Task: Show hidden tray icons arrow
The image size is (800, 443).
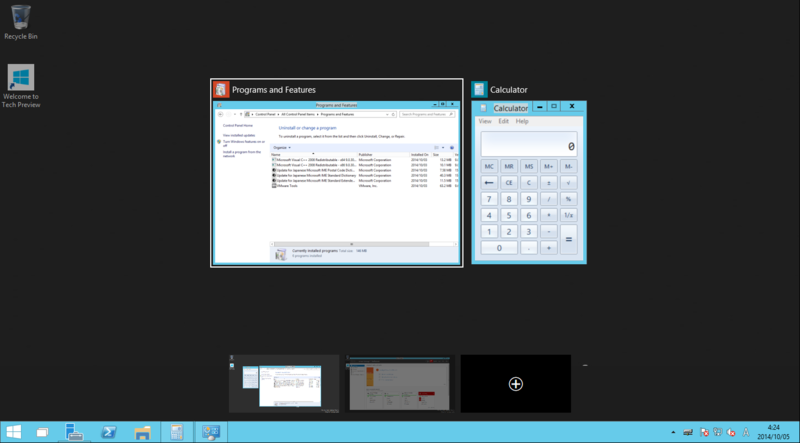Action: click(673, 432)
